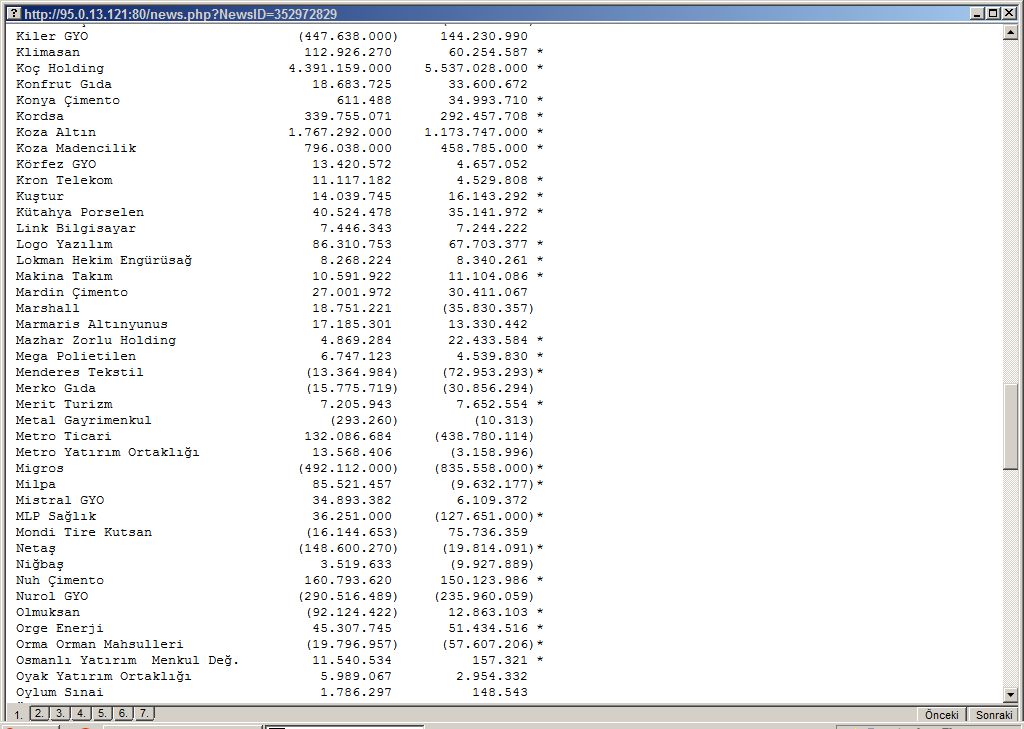Click the scroll up arrow
The height and width of the screenshot is (729, 1024).
point(1010,32)
